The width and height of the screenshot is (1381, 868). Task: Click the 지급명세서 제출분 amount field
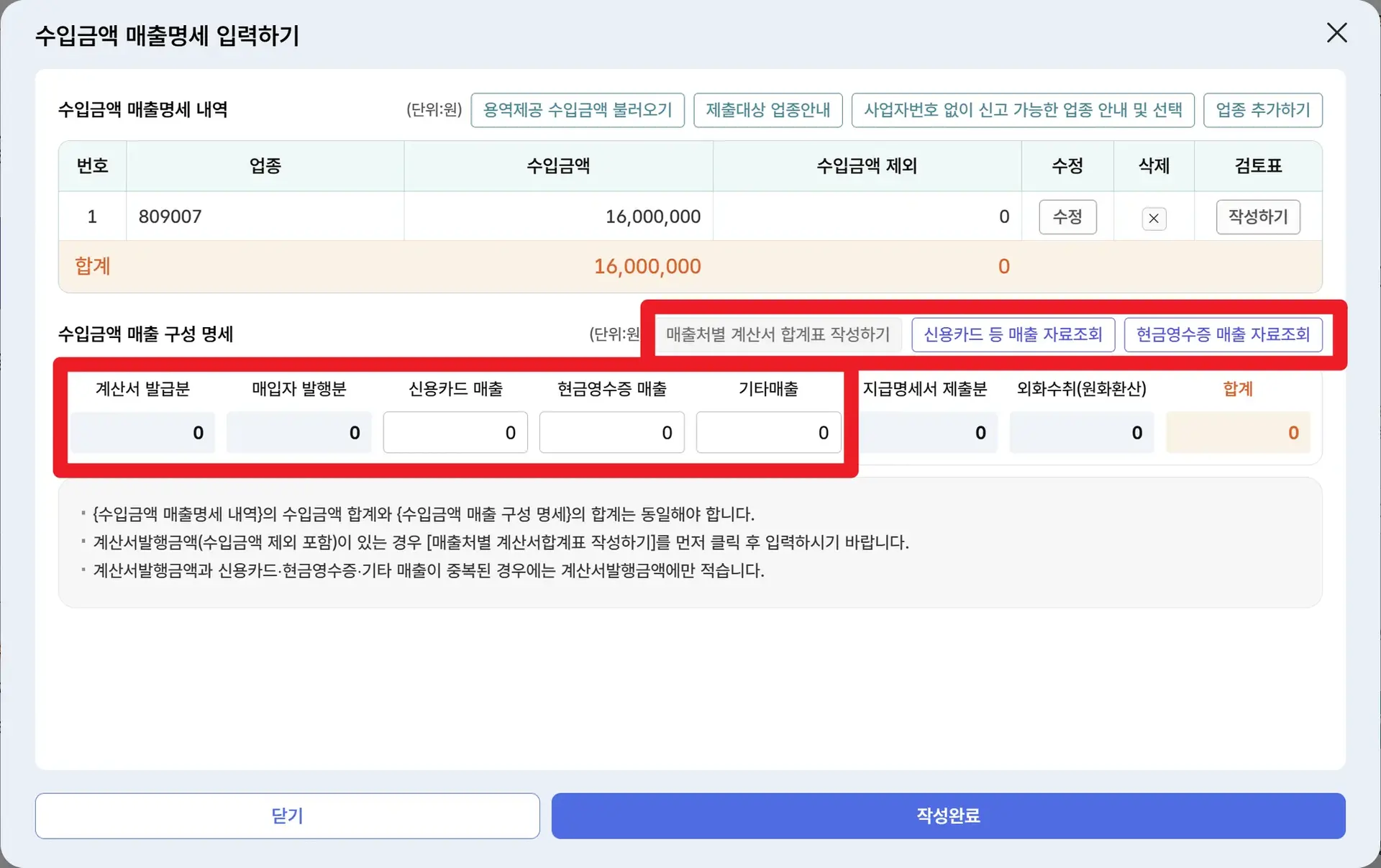(x=928, y=432)
